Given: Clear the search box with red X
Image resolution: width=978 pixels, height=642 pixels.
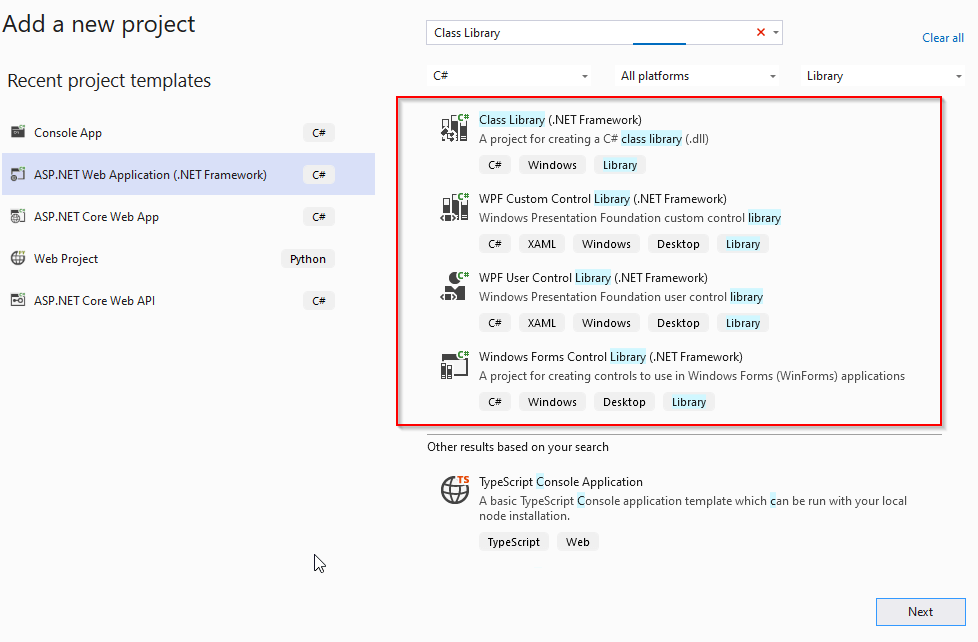Looking at the screenshot, I should pyautogui.click(x=761, y=32).
